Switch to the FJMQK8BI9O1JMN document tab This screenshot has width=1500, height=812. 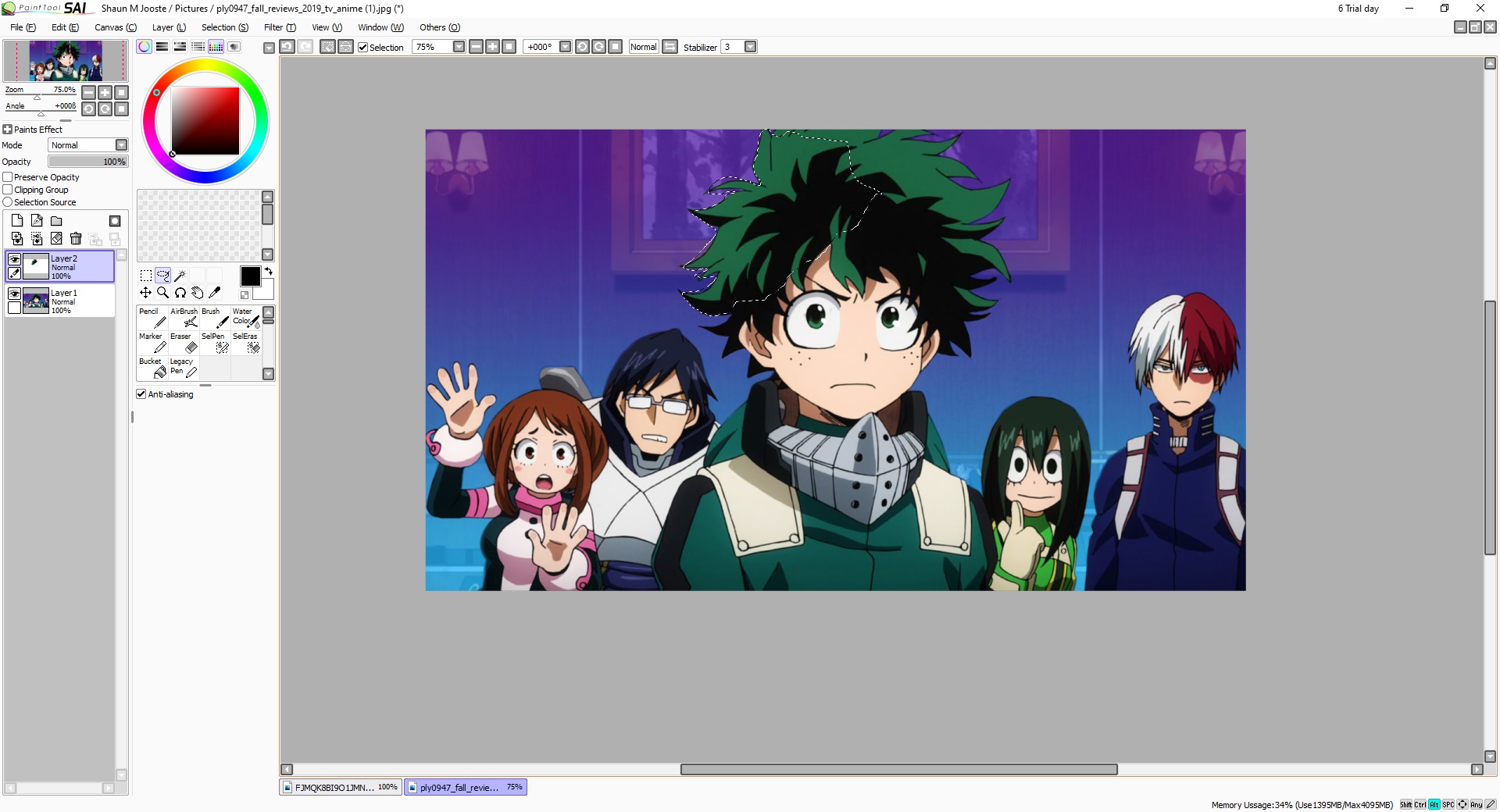[x=341, y=787]
